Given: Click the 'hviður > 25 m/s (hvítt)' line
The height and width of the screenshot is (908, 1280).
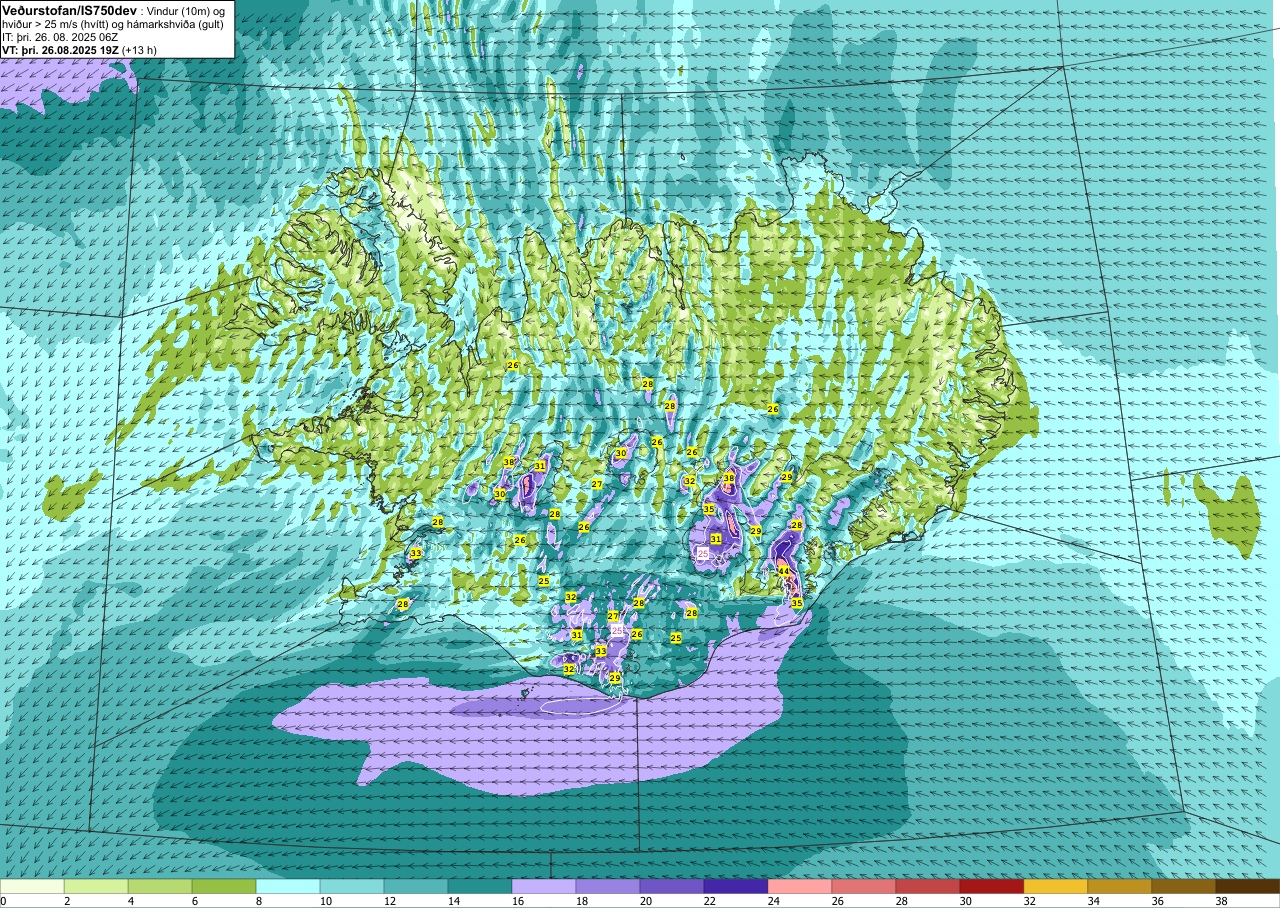Looking at the screenshot, I should pyautogui.click(x=56, y=24).
